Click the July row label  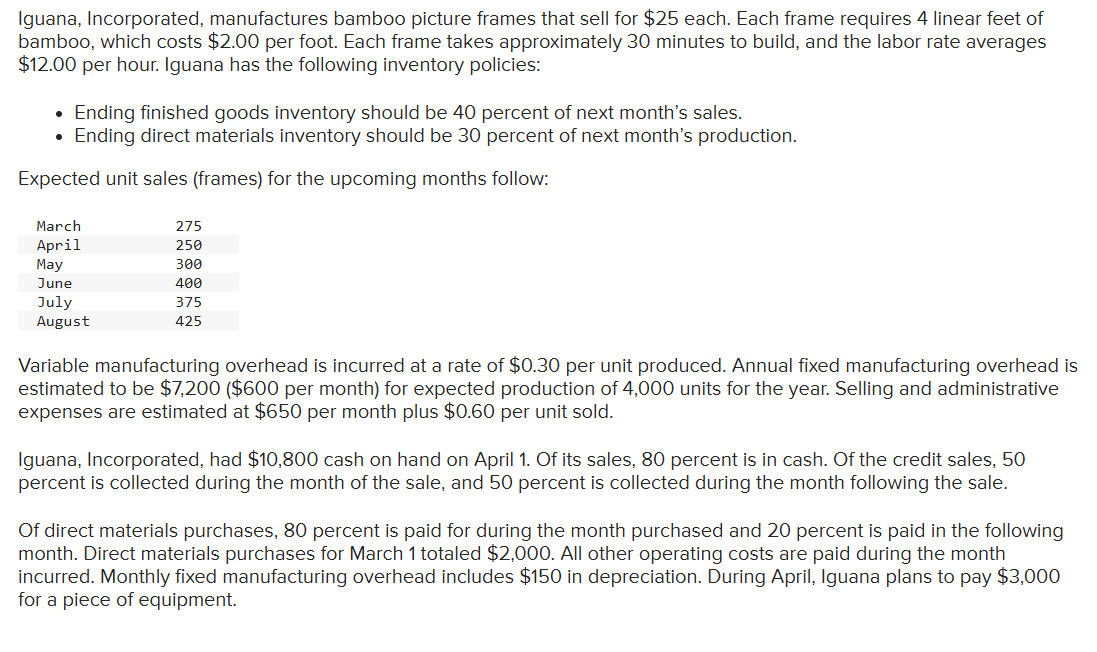(x=55, y=302)
